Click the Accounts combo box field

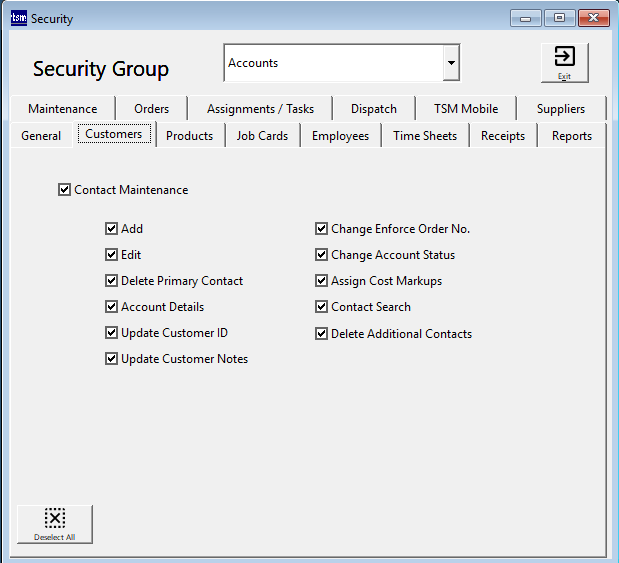[333, 63]
